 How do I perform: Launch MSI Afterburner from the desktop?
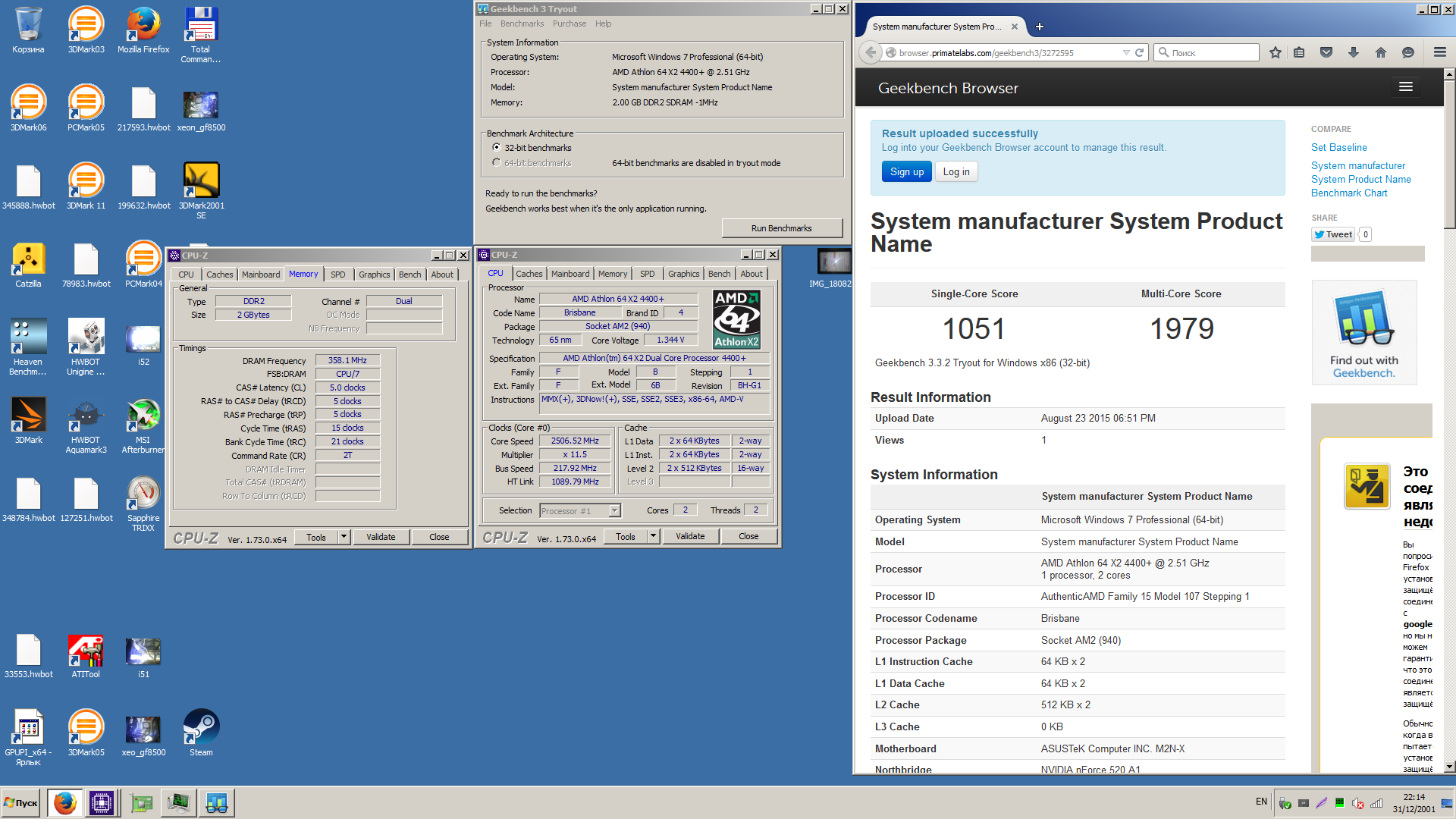coord(143,425)
